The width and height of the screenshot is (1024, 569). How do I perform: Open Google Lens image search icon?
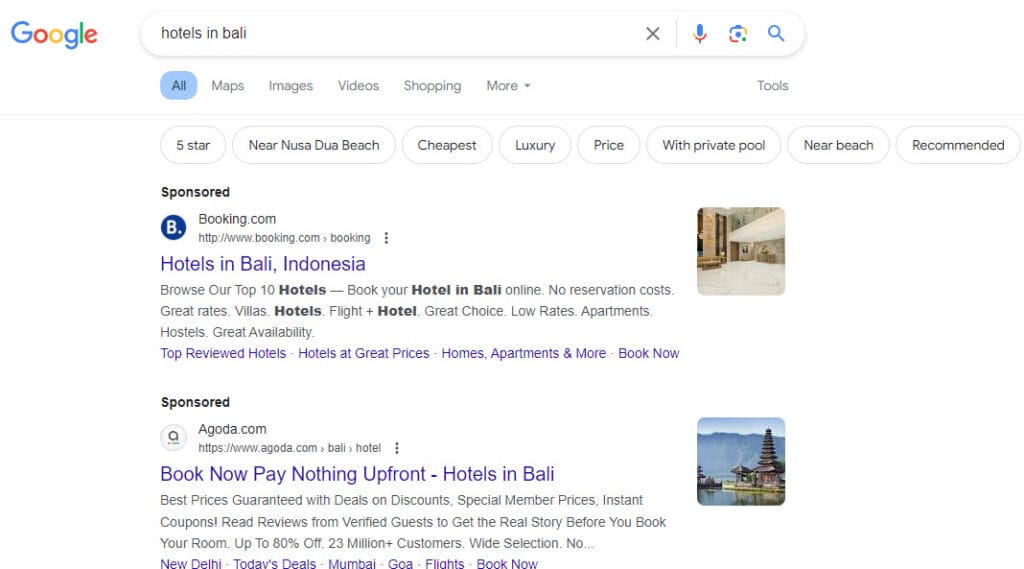(737, 33)
